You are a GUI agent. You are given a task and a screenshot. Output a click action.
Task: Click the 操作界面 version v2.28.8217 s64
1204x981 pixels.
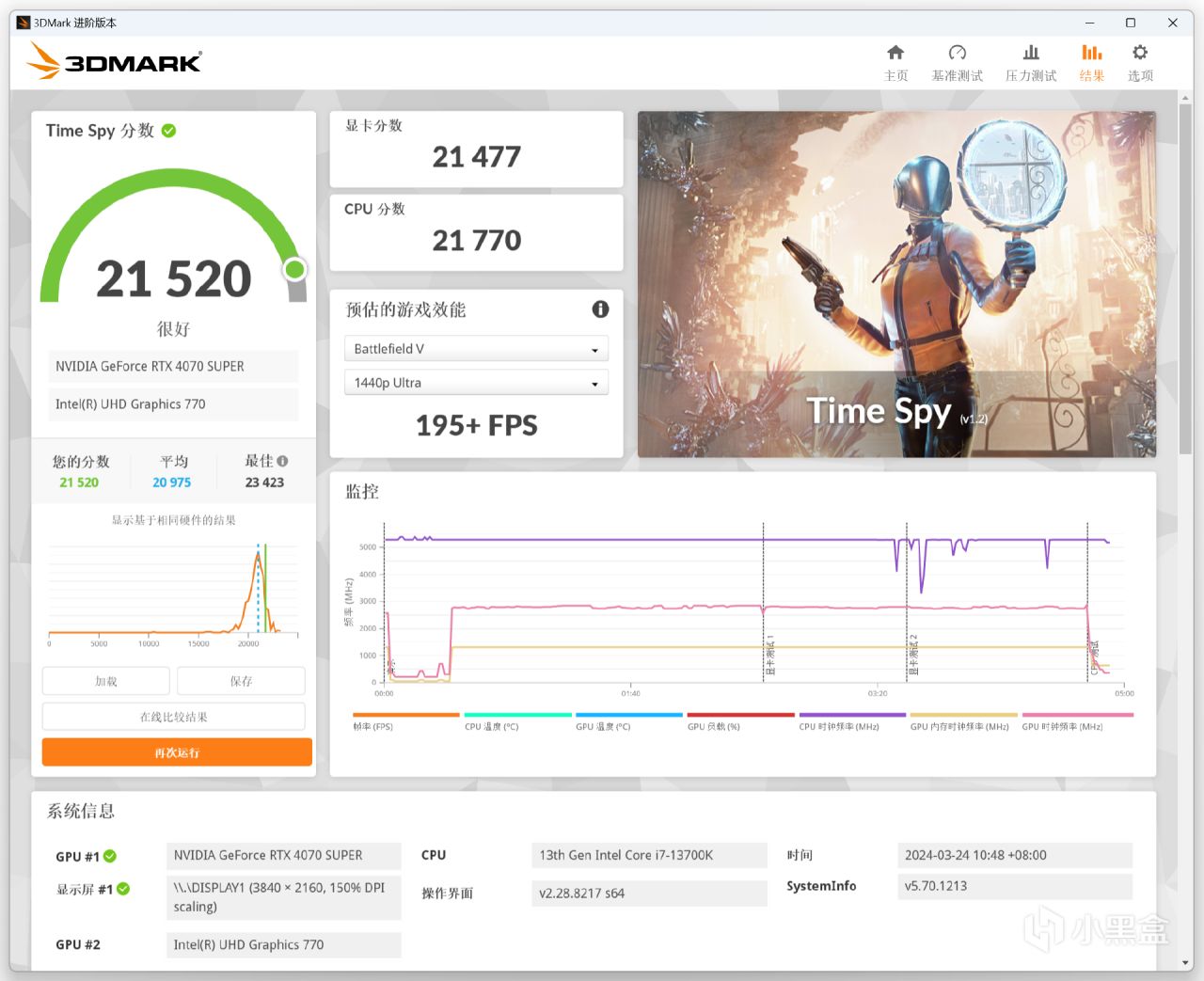[649, 894]
